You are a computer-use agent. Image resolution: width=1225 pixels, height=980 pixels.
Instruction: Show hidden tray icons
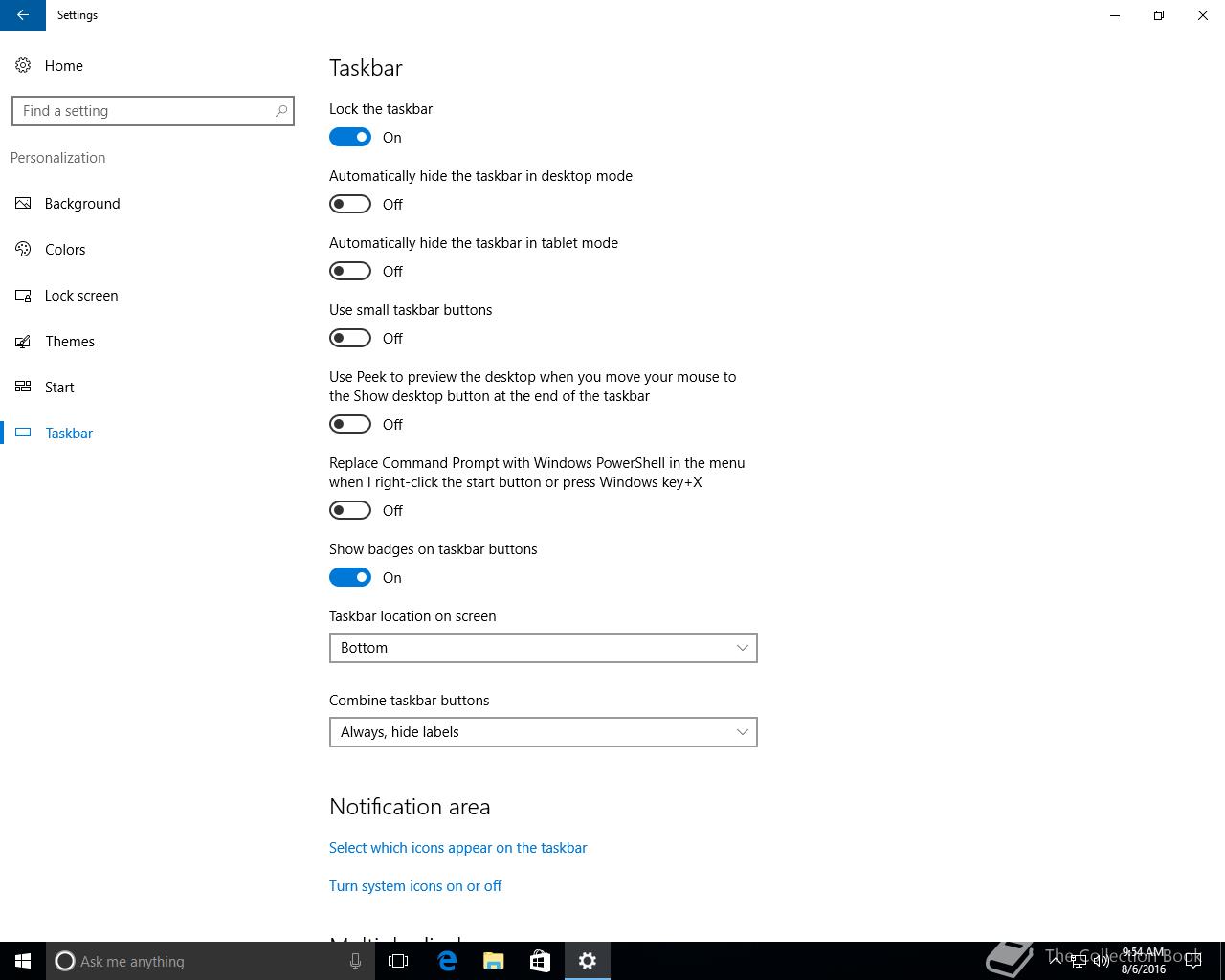click(x=1055, y=961)
